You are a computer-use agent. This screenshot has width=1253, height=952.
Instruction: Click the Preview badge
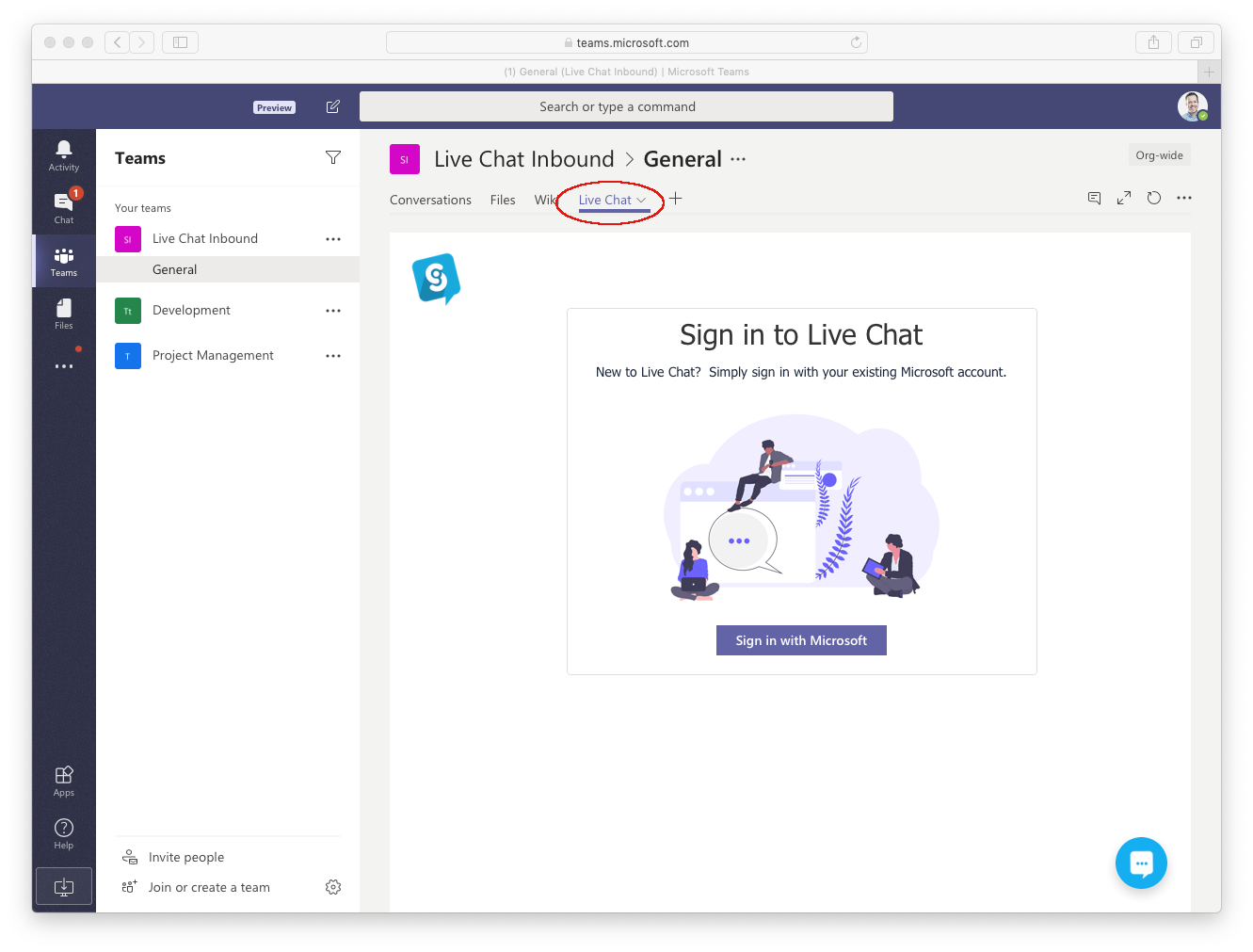coord(274,107)
